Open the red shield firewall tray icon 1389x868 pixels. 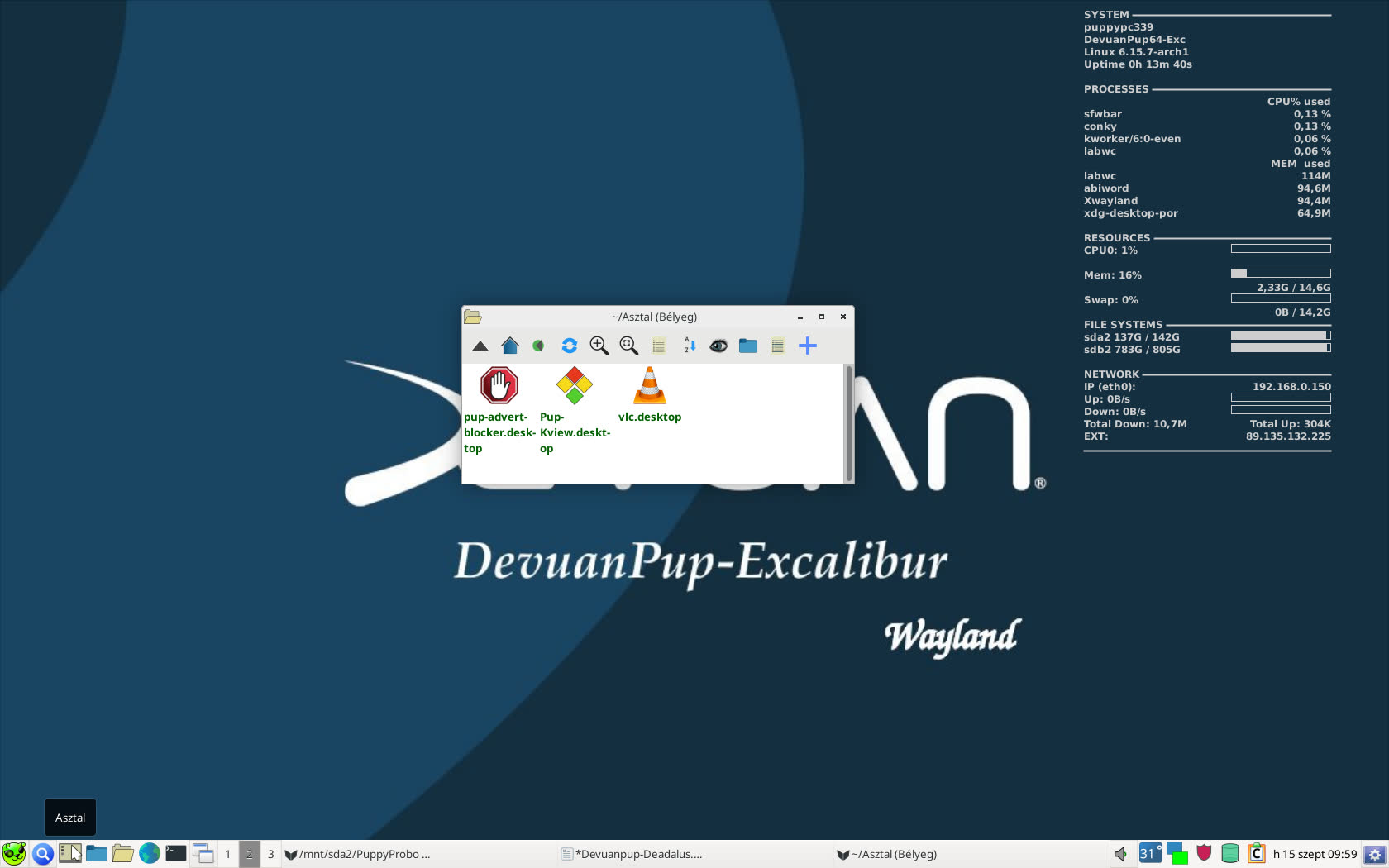click(x=1204, y=853)
